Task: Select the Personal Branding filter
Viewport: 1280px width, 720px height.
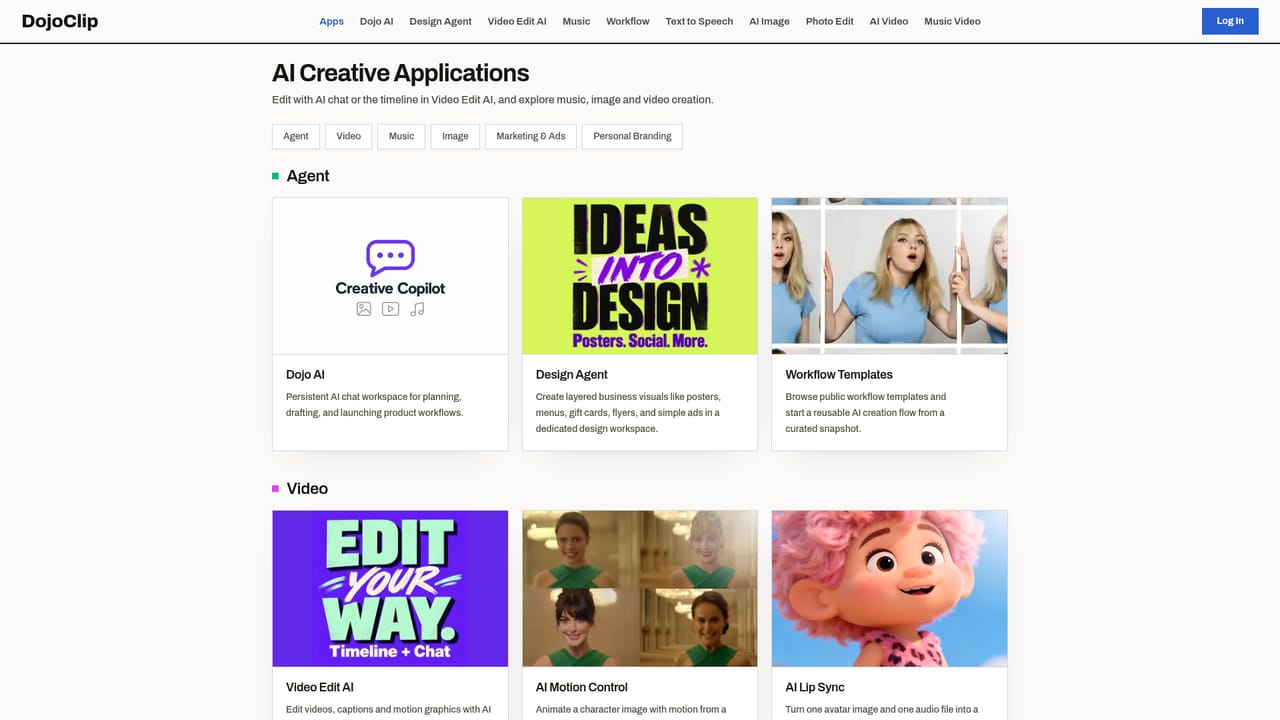Action: coord(632,136)
